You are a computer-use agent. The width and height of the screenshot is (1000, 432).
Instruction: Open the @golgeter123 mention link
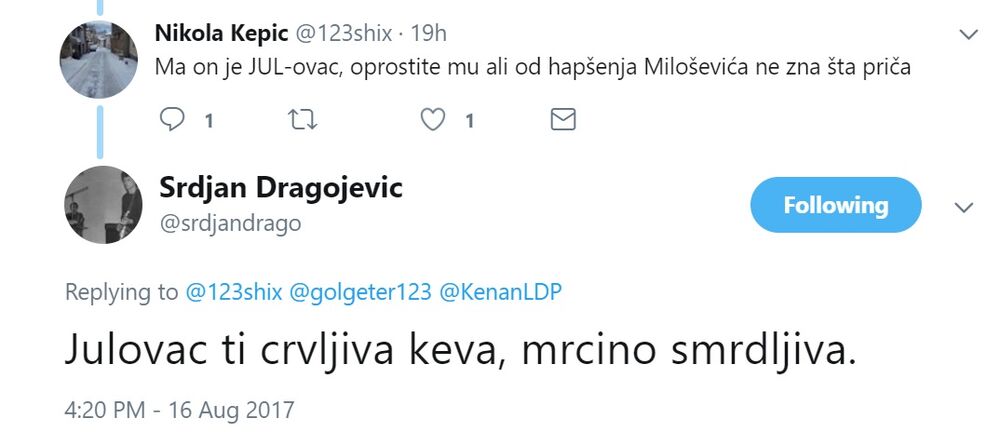pos(361,293)
